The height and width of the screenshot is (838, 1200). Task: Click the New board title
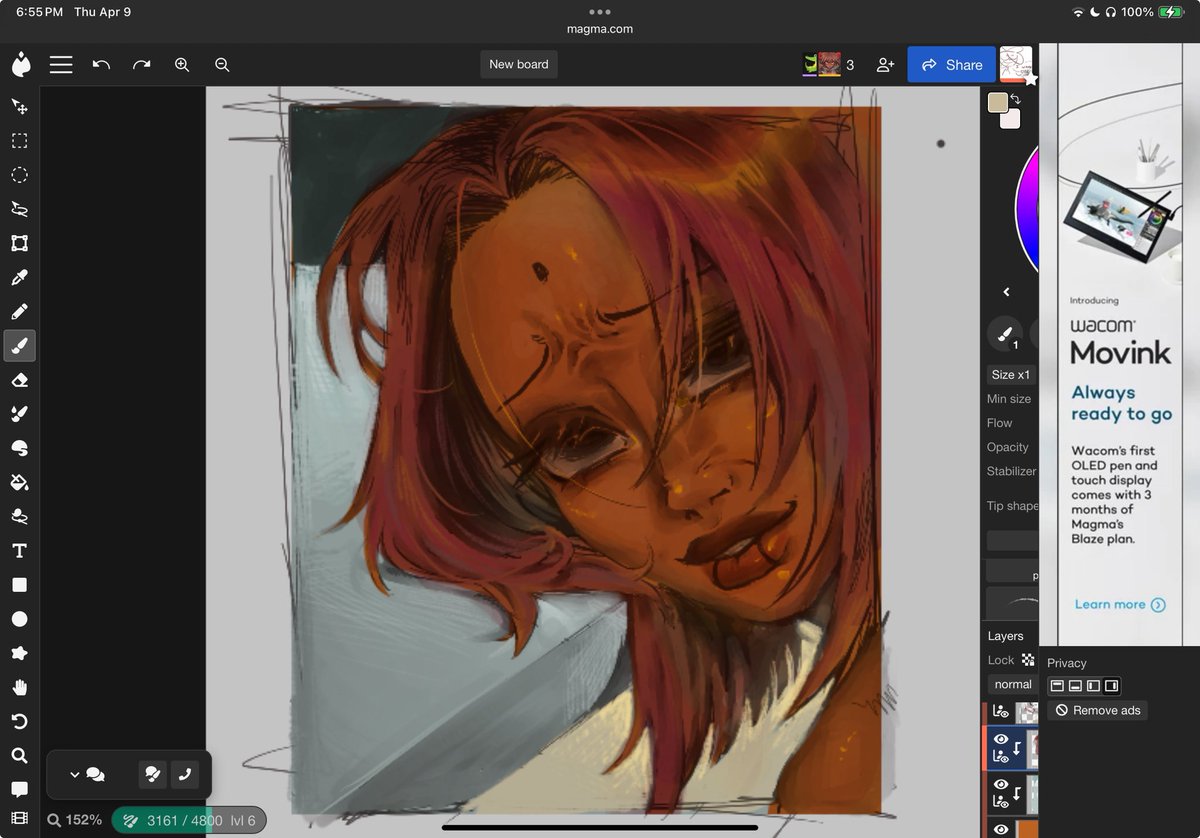[x=518, y=64]
